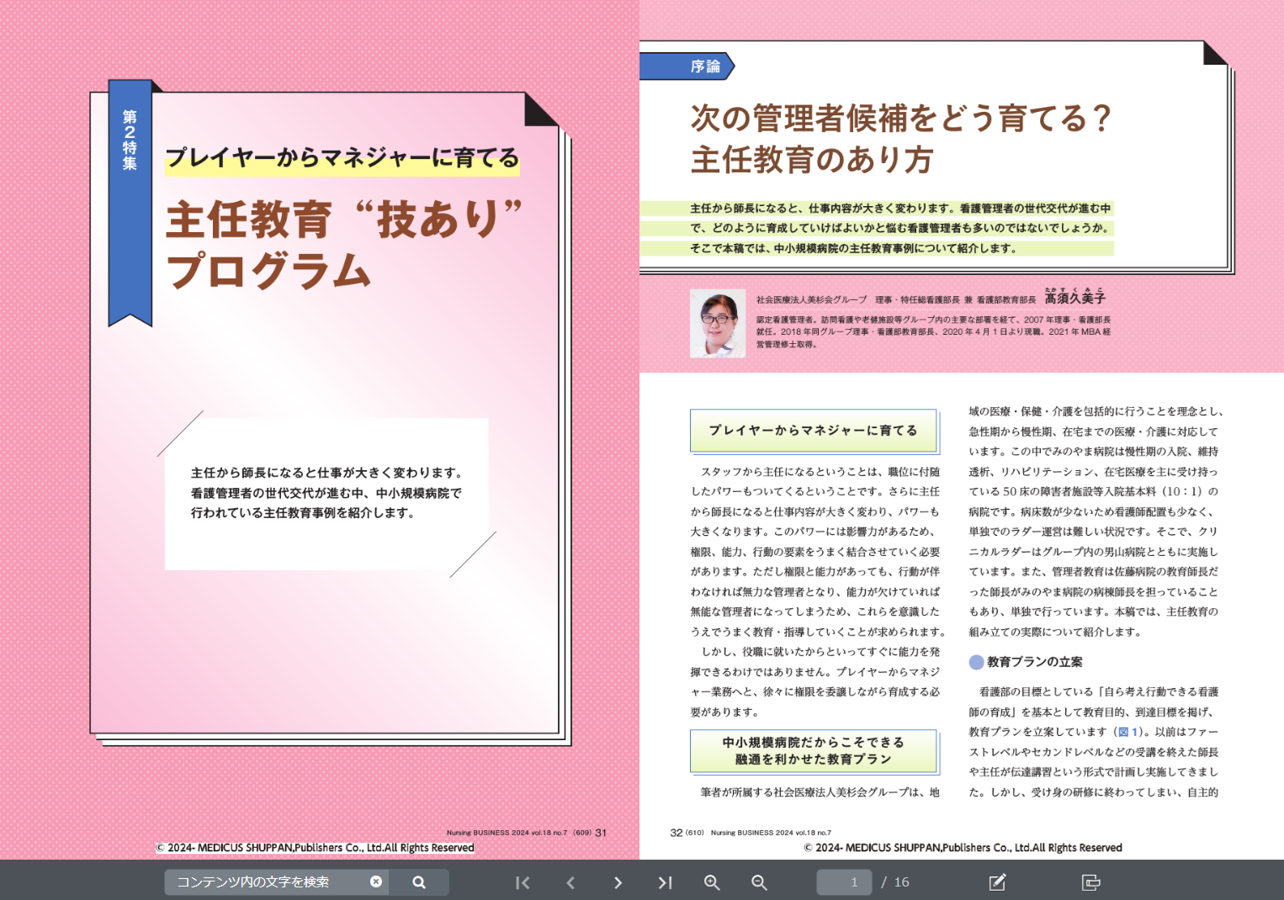Click the right page number 32
The image size is (1284, 900).
tap(676, 832)
